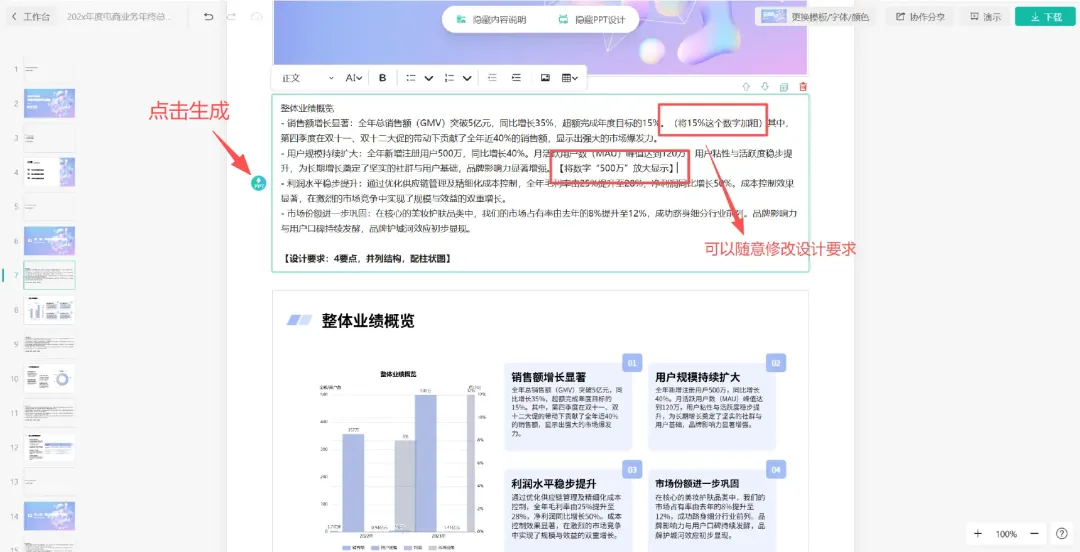1080x552 pixels.
Task: Go back to 工作台 workspace
Action: point(30,17)
